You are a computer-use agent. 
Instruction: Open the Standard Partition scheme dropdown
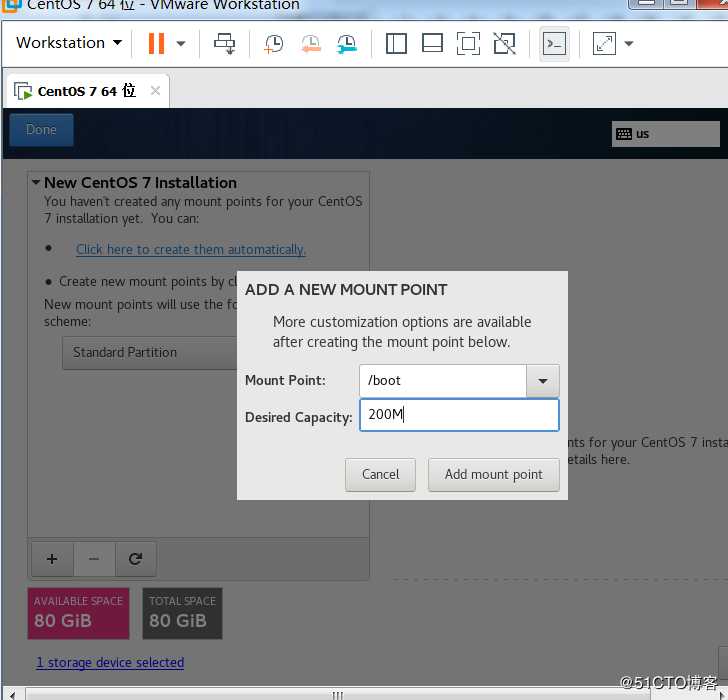(x=150, y=353)
